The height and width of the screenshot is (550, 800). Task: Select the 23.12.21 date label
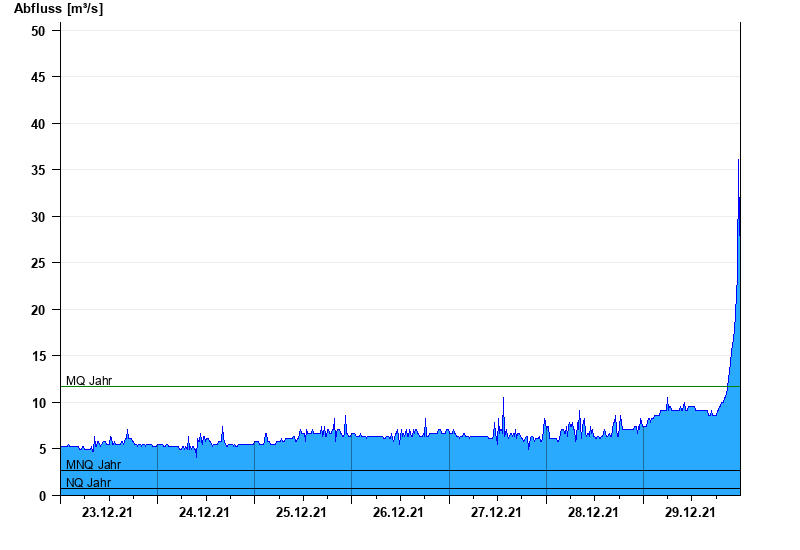(x=107, y=513)
